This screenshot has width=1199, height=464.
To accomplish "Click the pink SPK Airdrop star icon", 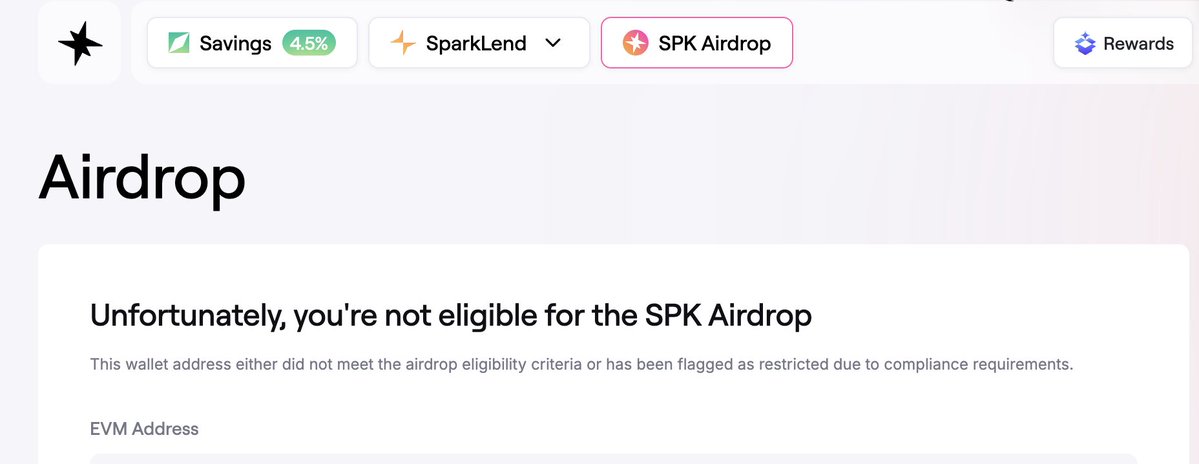I will click(x=635, y=43).
